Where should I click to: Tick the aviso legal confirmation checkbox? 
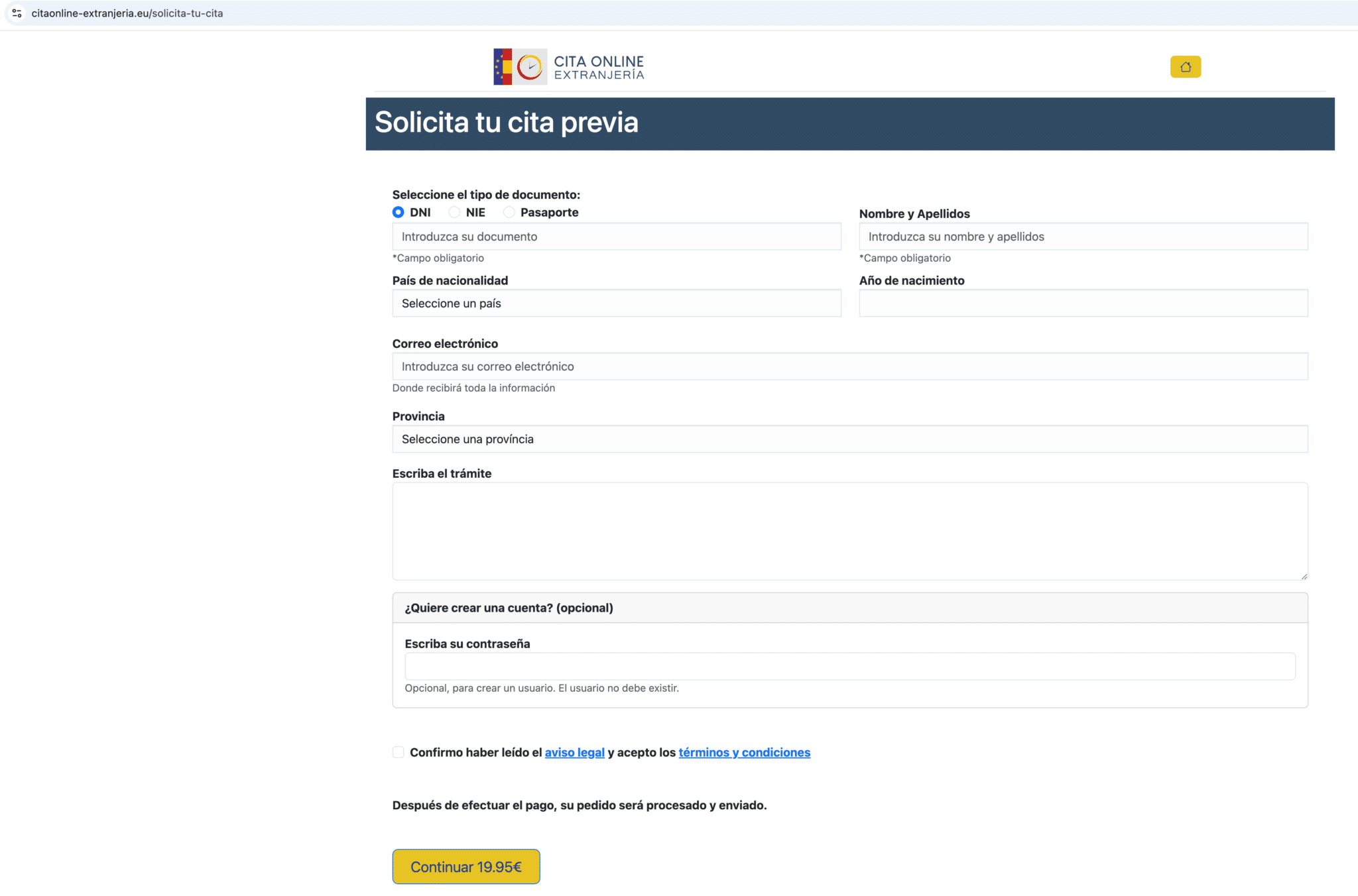pos(398,752)
